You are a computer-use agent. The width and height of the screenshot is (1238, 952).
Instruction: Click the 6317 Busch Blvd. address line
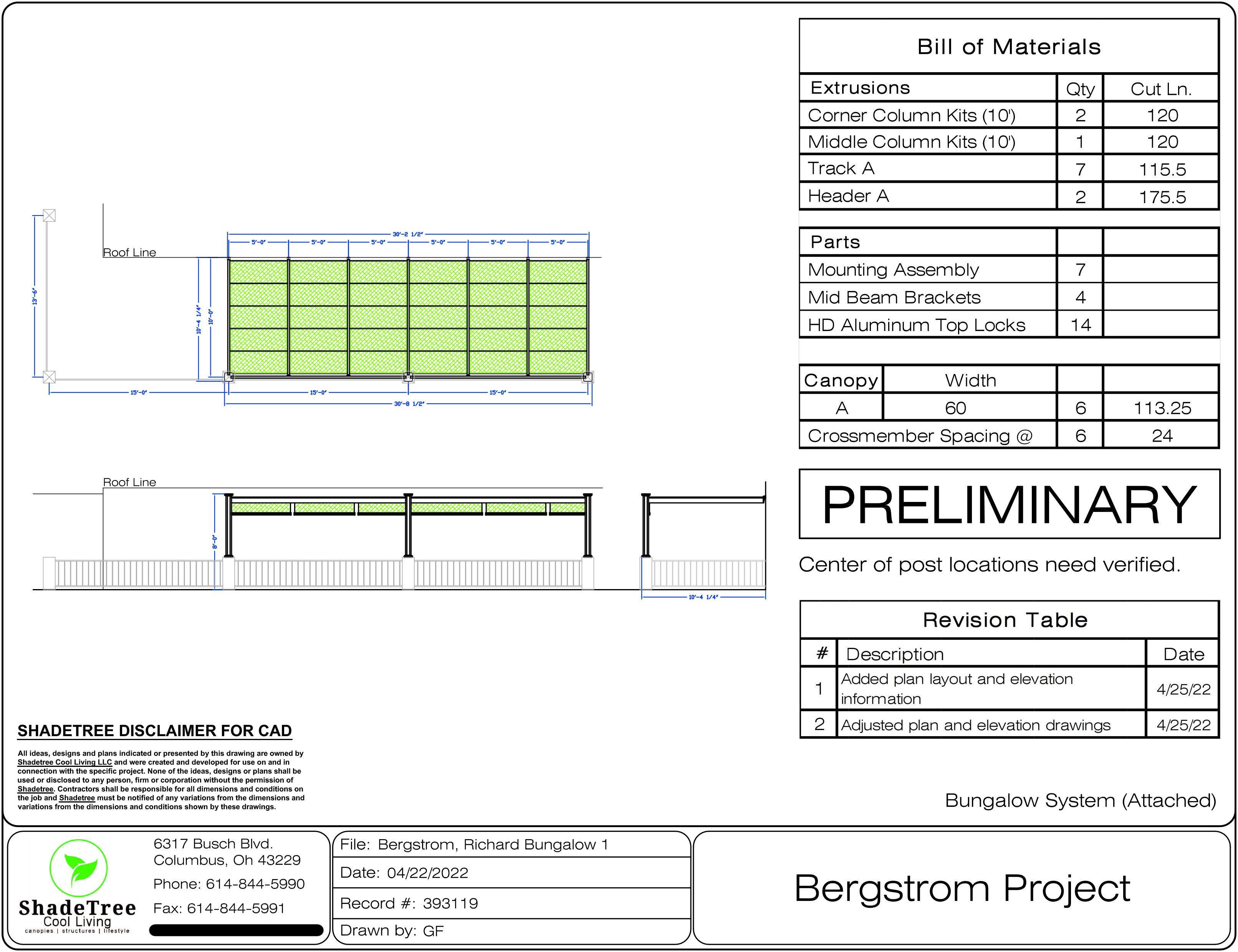point(213,843)
